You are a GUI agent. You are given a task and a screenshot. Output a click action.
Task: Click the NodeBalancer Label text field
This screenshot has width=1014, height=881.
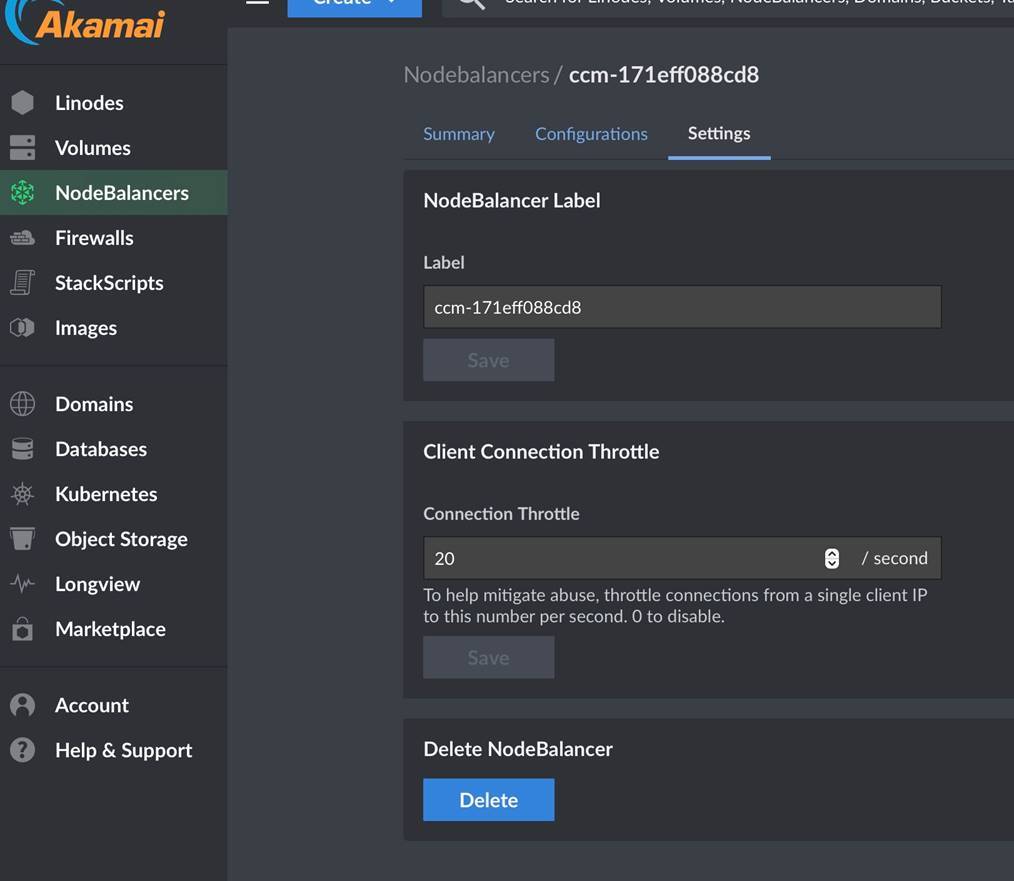(x=681, y=307)
